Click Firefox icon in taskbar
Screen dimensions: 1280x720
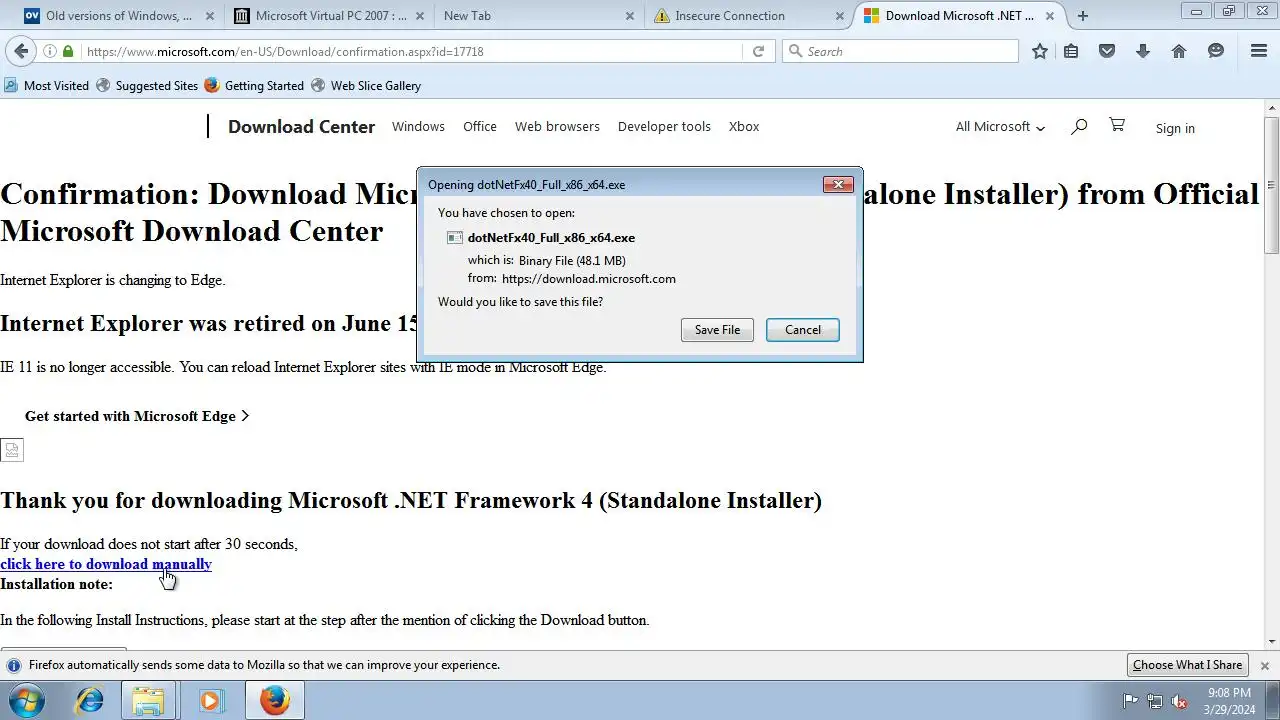click(x=274, y=701)
